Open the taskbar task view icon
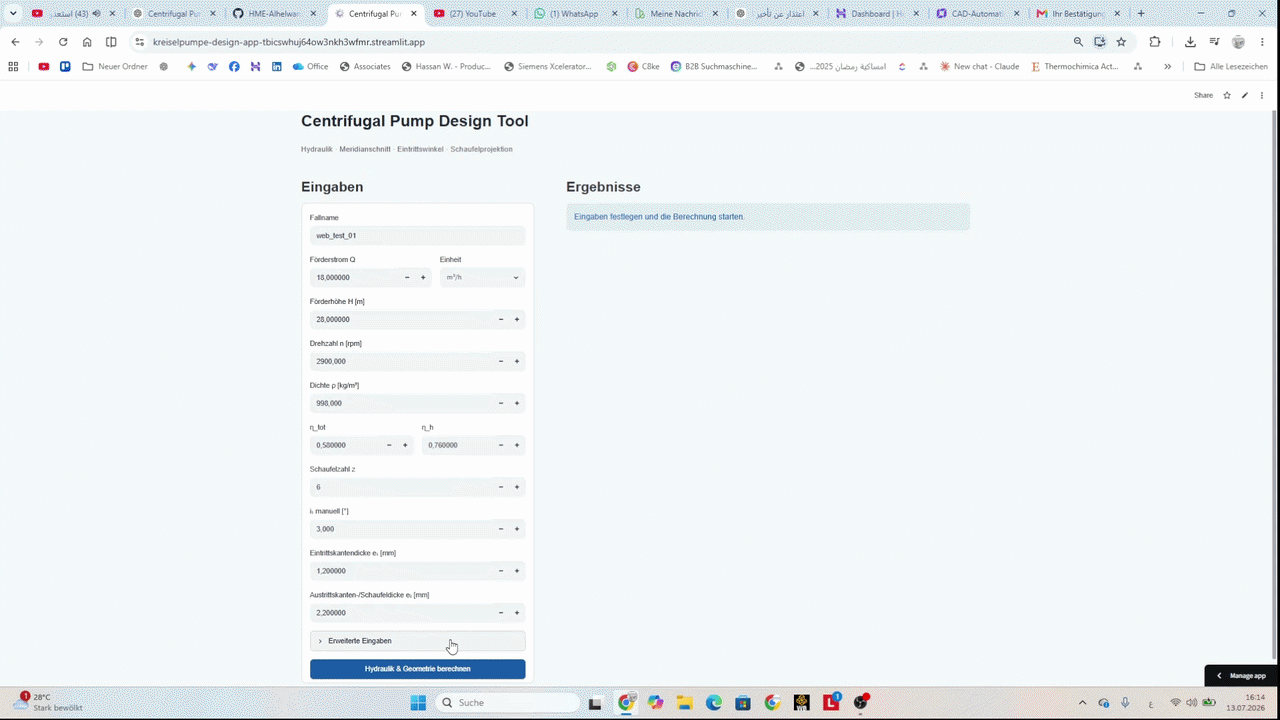1280x720 pixels. (595, 702)
